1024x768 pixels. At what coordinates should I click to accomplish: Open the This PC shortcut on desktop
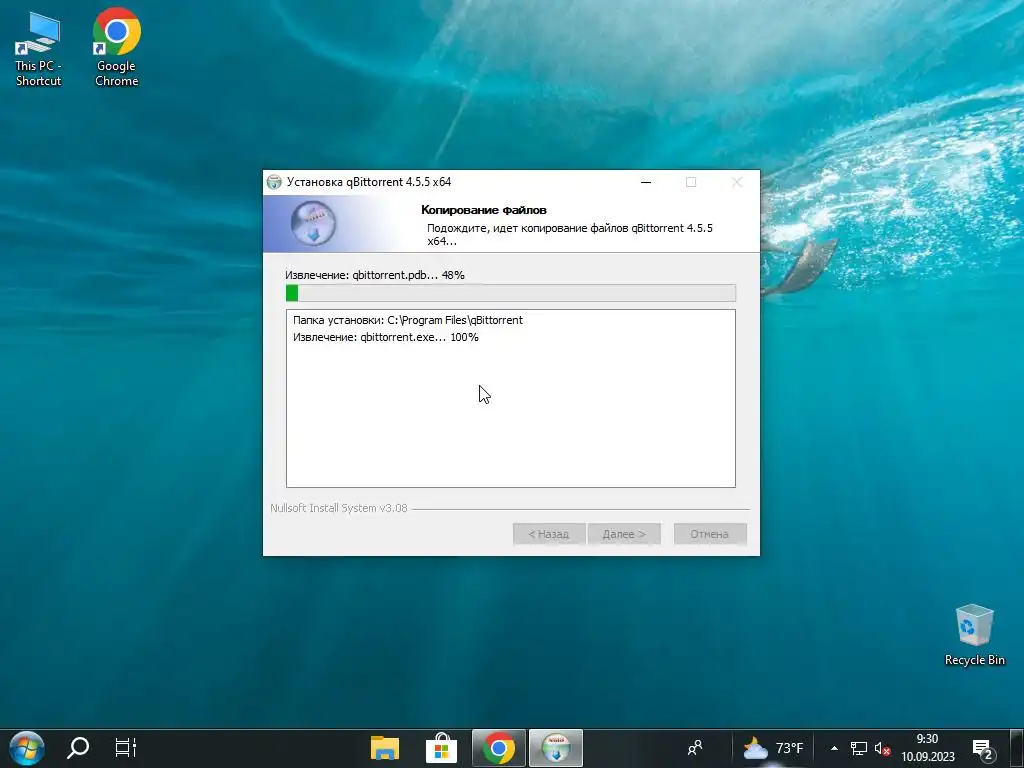(x=38, y=50)
